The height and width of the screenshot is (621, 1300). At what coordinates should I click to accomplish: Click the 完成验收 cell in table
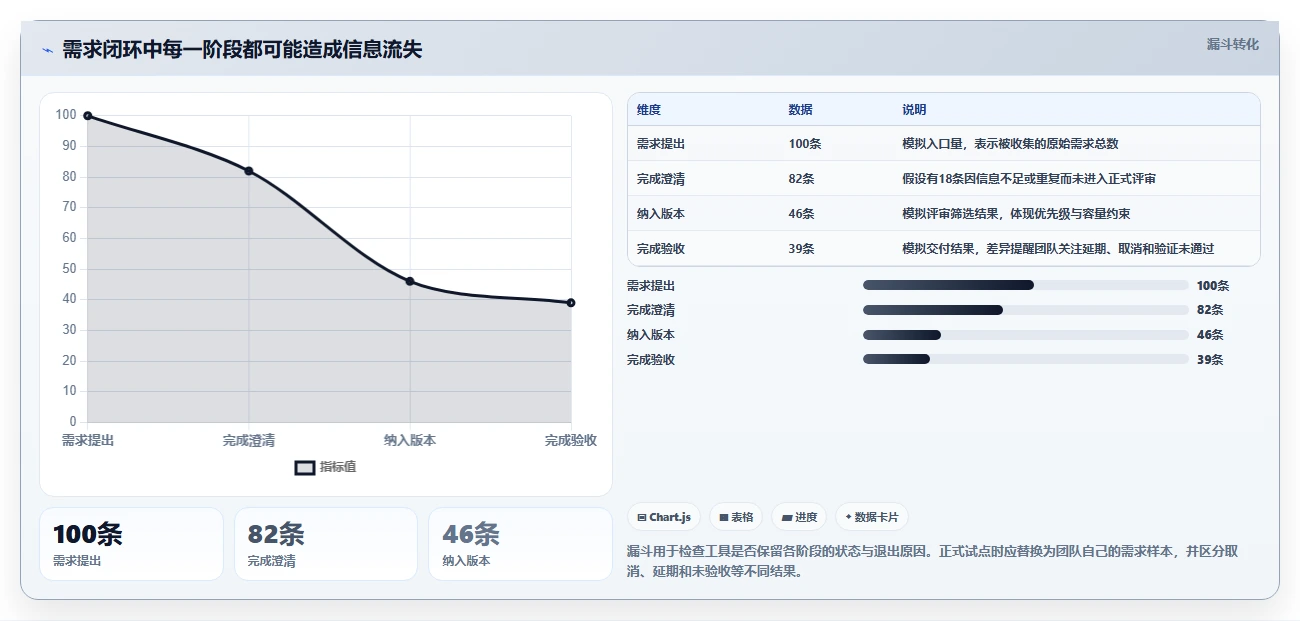point(661,249)
